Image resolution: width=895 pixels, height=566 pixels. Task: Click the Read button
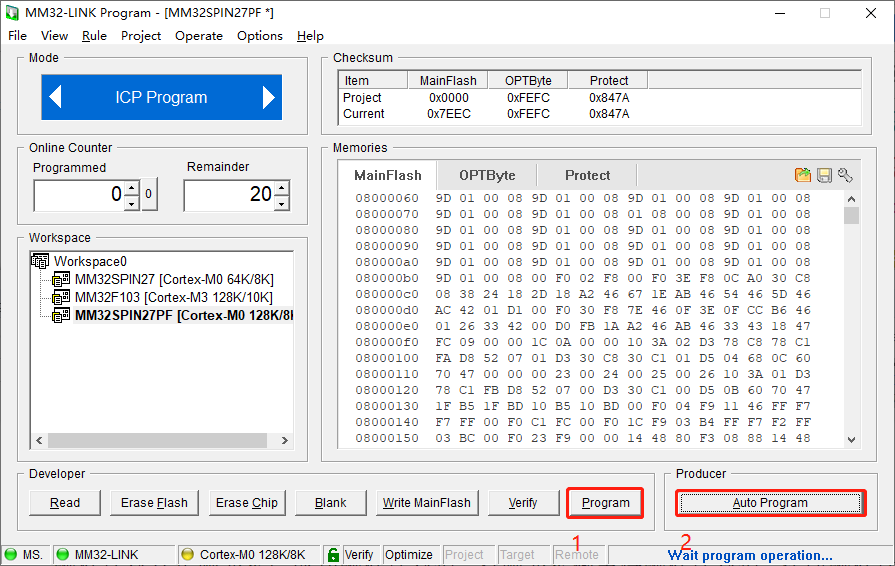pos(64,503)
